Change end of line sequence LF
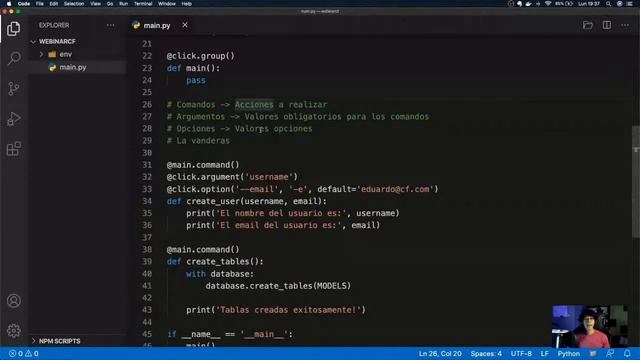 544,353
